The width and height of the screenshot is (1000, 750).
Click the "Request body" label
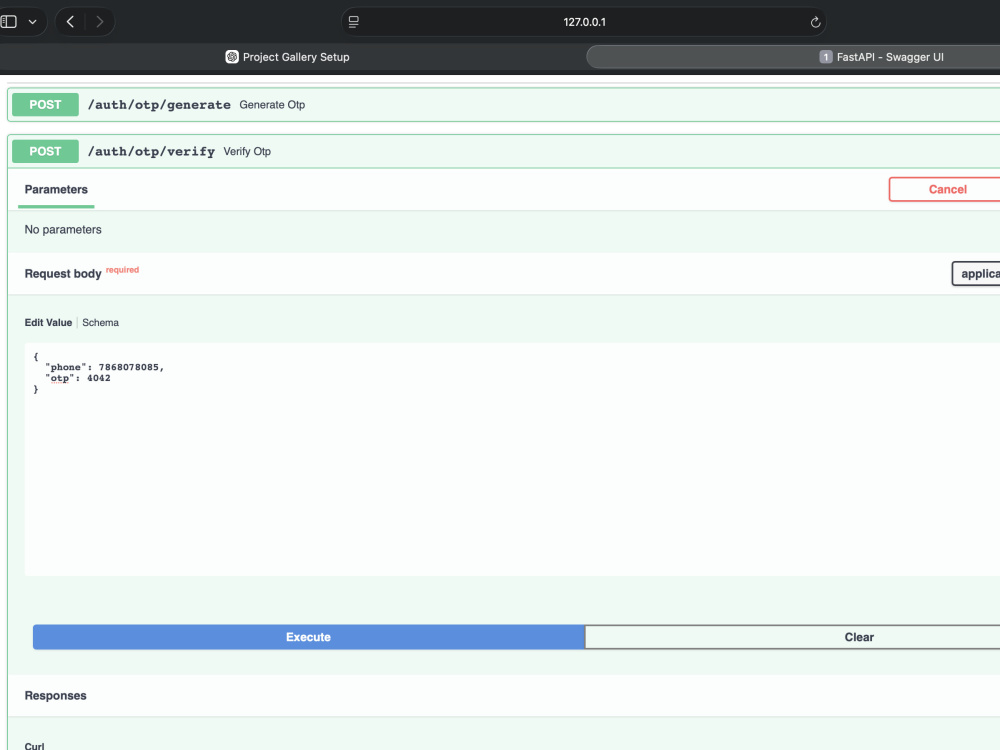pyautogui.click(x=63, y=274)
